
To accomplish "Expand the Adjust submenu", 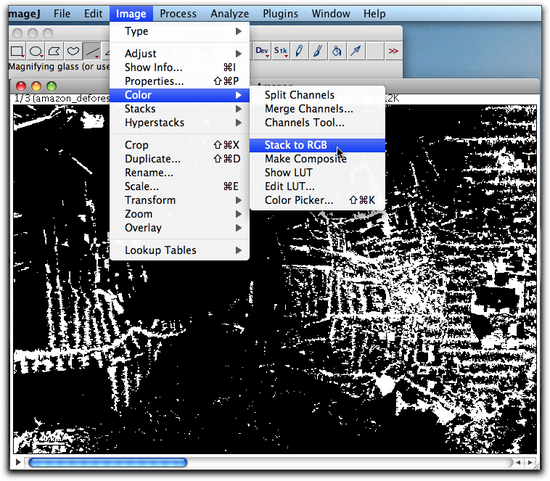I will tap(180, 53).
